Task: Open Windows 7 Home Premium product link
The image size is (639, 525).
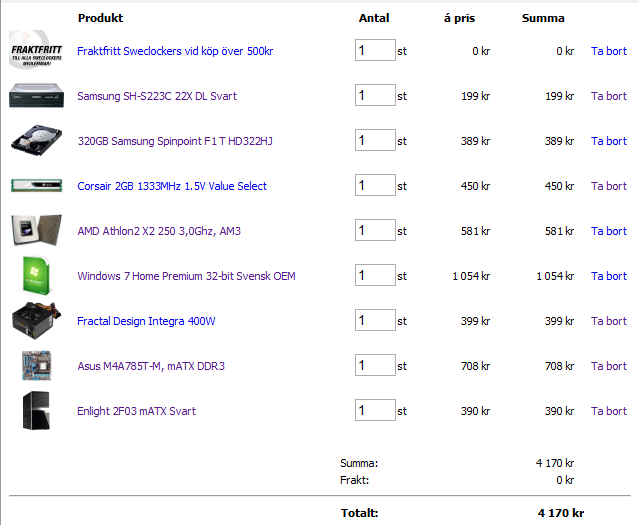Action: click(186, 276)
